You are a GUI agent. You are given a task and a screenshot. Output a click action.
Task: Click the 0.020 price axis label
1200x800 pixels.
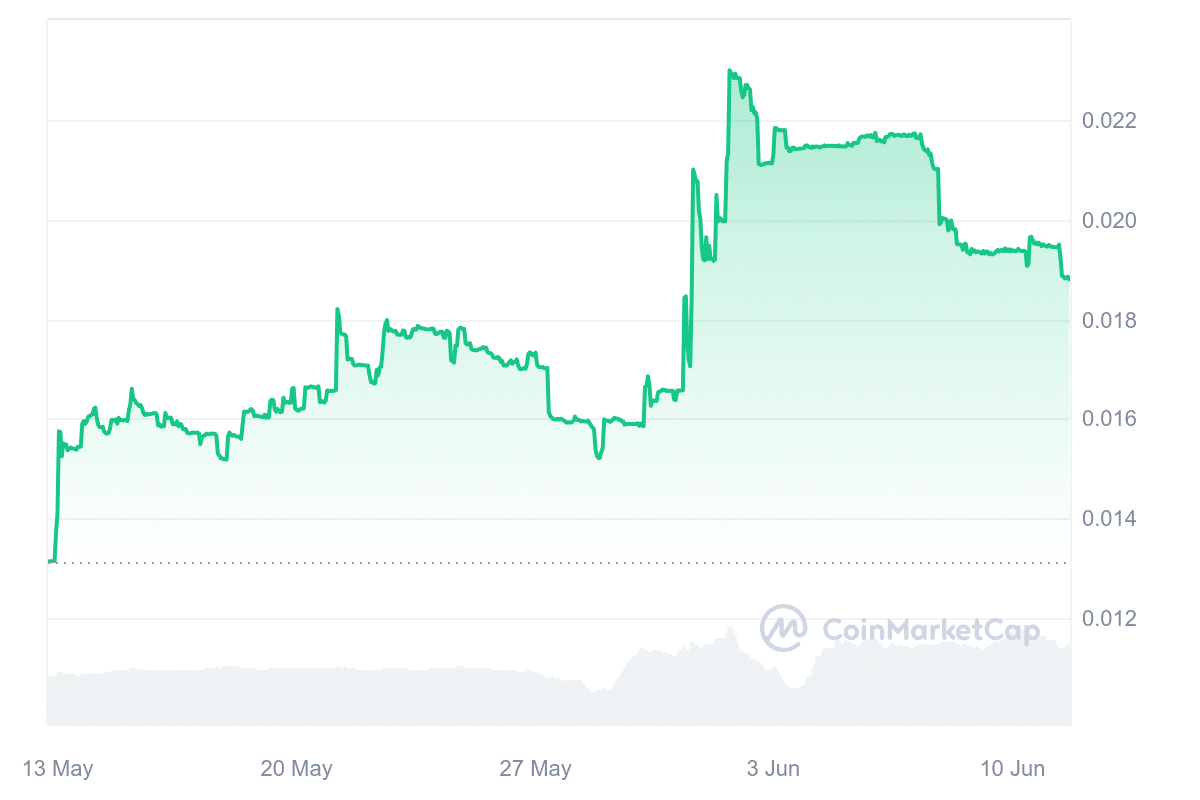pyautogui.click(x=1110, y=220)
